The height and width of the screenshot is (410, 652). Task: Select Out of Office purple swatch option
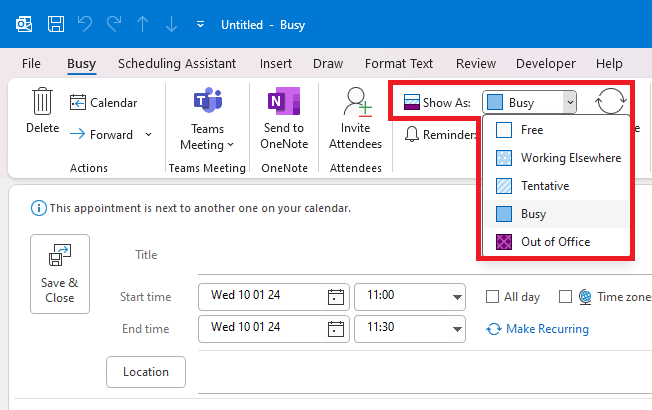[x=505, y=242]
